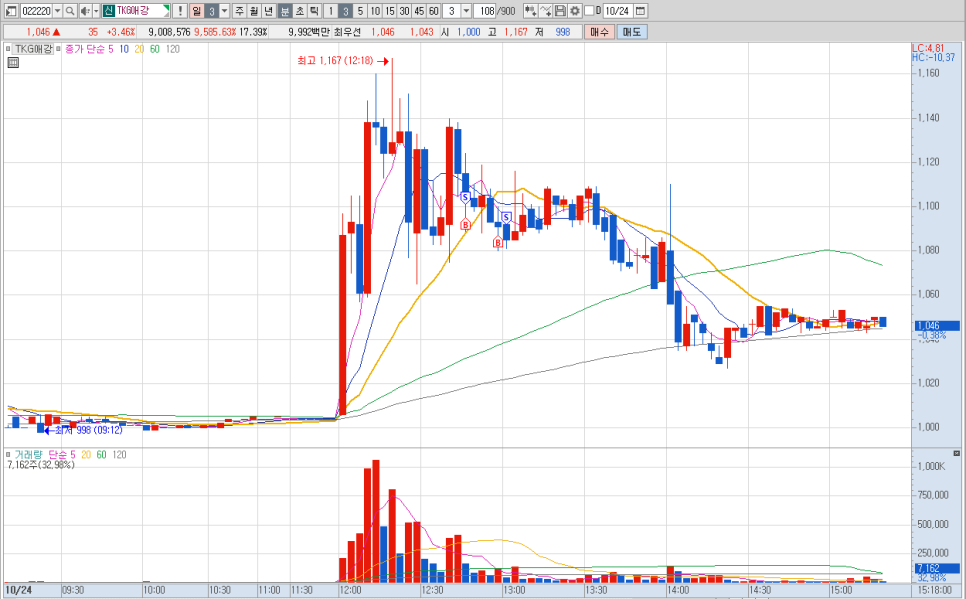Click the green 신 badge icon
Viewport: 966px width, 599px height.
(x=108, y=11)
